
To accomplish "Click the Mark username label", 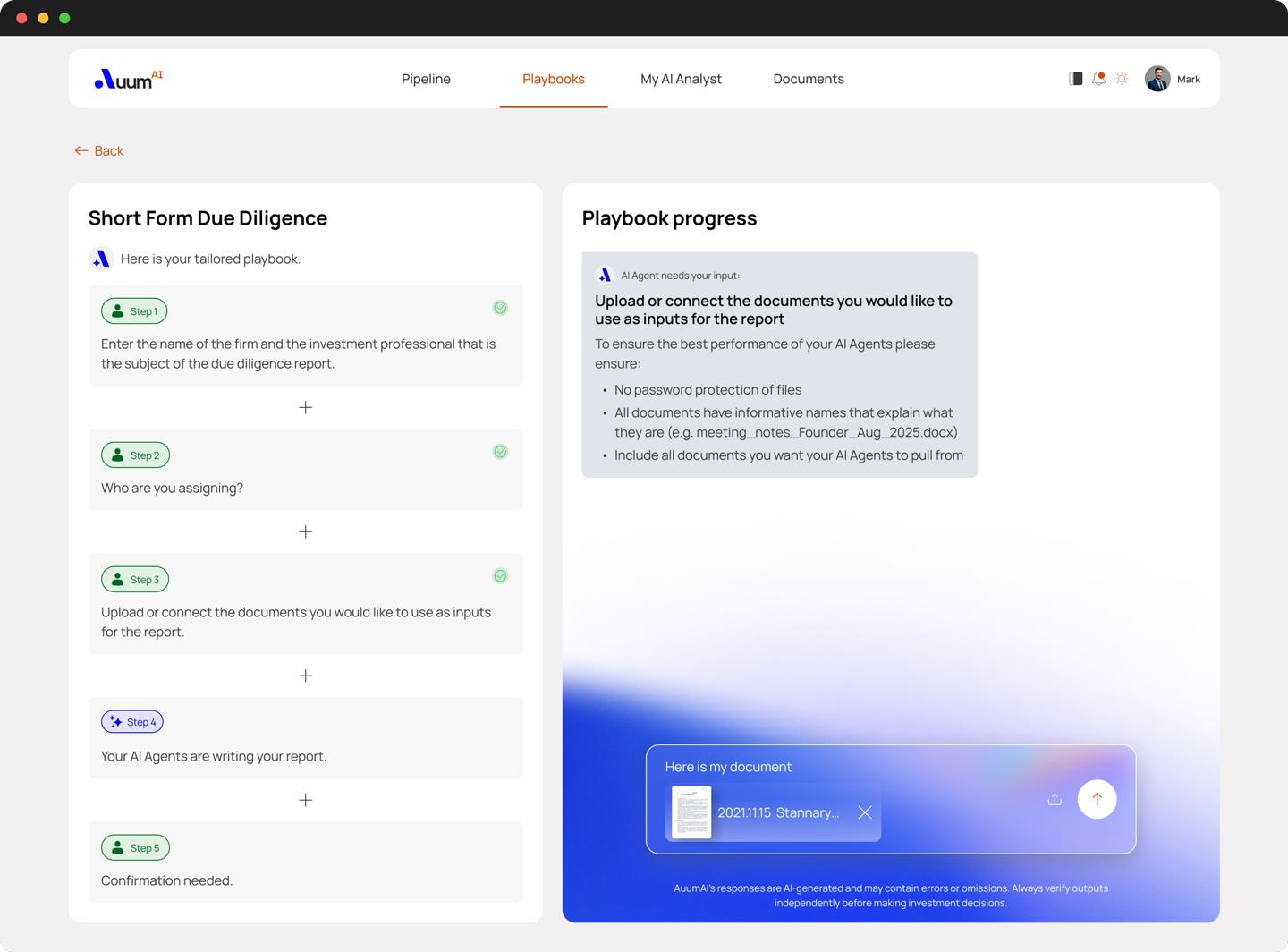I will click(1189, 80).
